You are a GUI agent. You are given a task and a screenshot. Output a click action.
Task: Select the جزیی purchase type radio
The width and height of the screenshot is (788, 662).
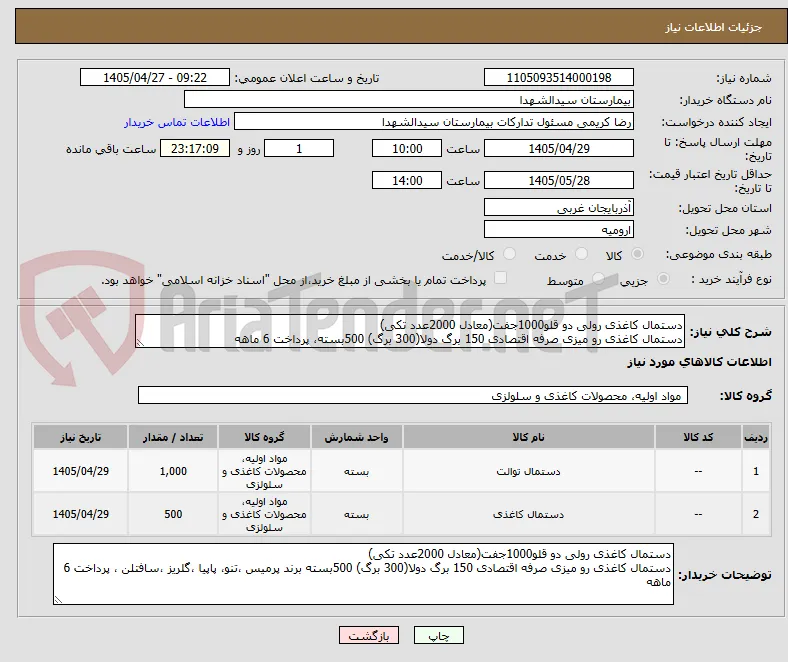(663, 279)
